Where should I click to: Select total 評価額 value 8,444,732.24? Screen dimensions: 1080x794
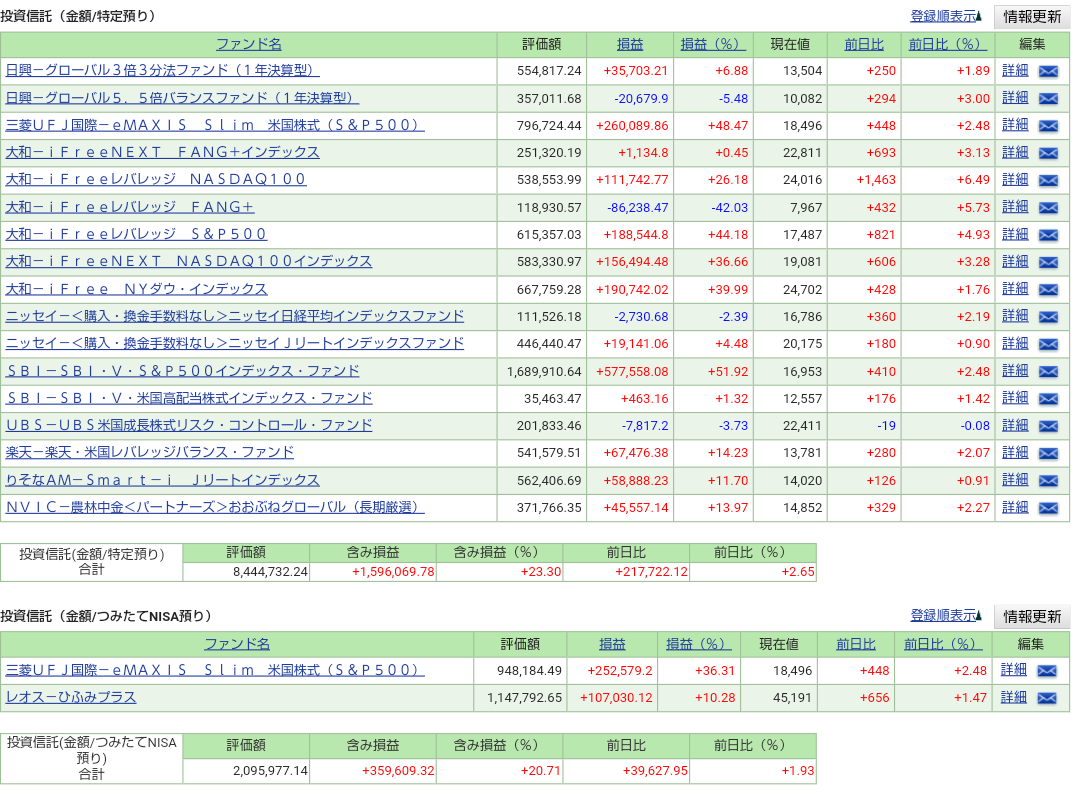[x=270, y=572]
